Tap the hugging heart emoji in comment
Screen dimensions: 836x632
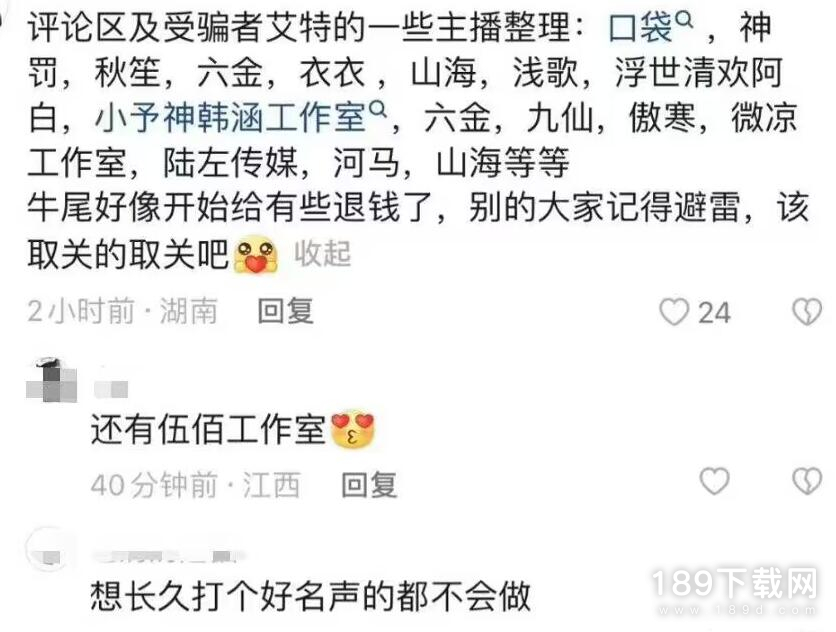(x=256, y=254)
